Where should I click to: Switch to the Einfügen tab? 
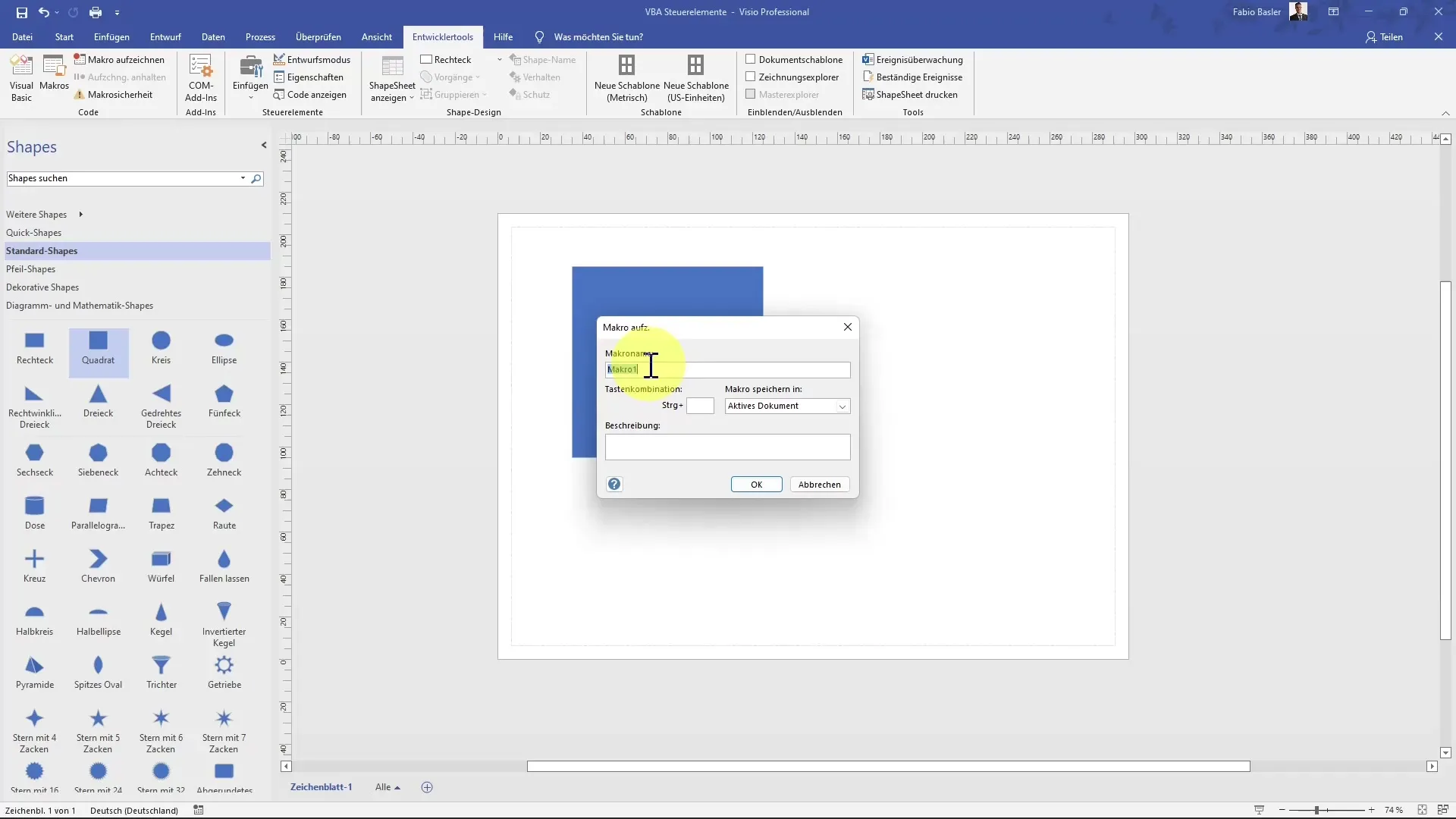(x=111, y=36)
